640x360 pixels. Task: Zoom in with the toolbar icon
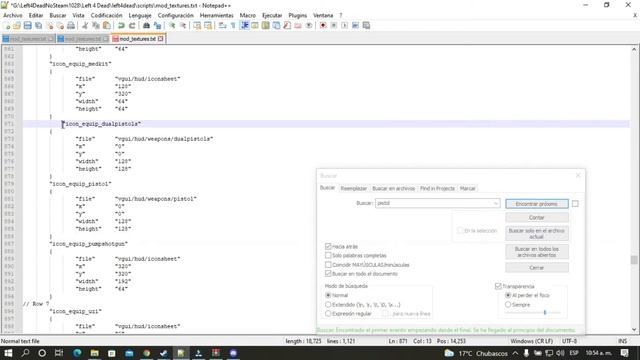[172, 25]
